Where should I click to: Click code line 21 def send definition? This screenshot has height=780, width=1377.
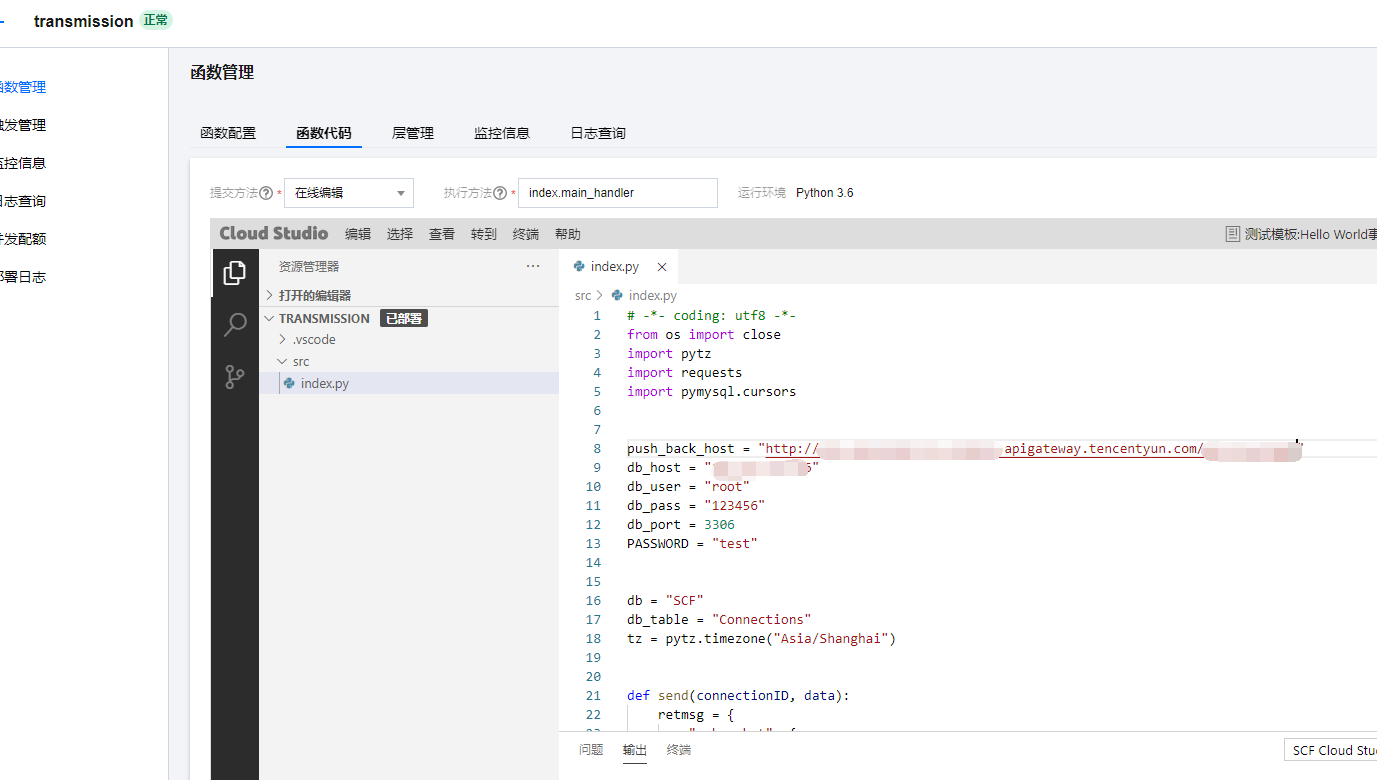pyautogui.click(x=738, y=695)
